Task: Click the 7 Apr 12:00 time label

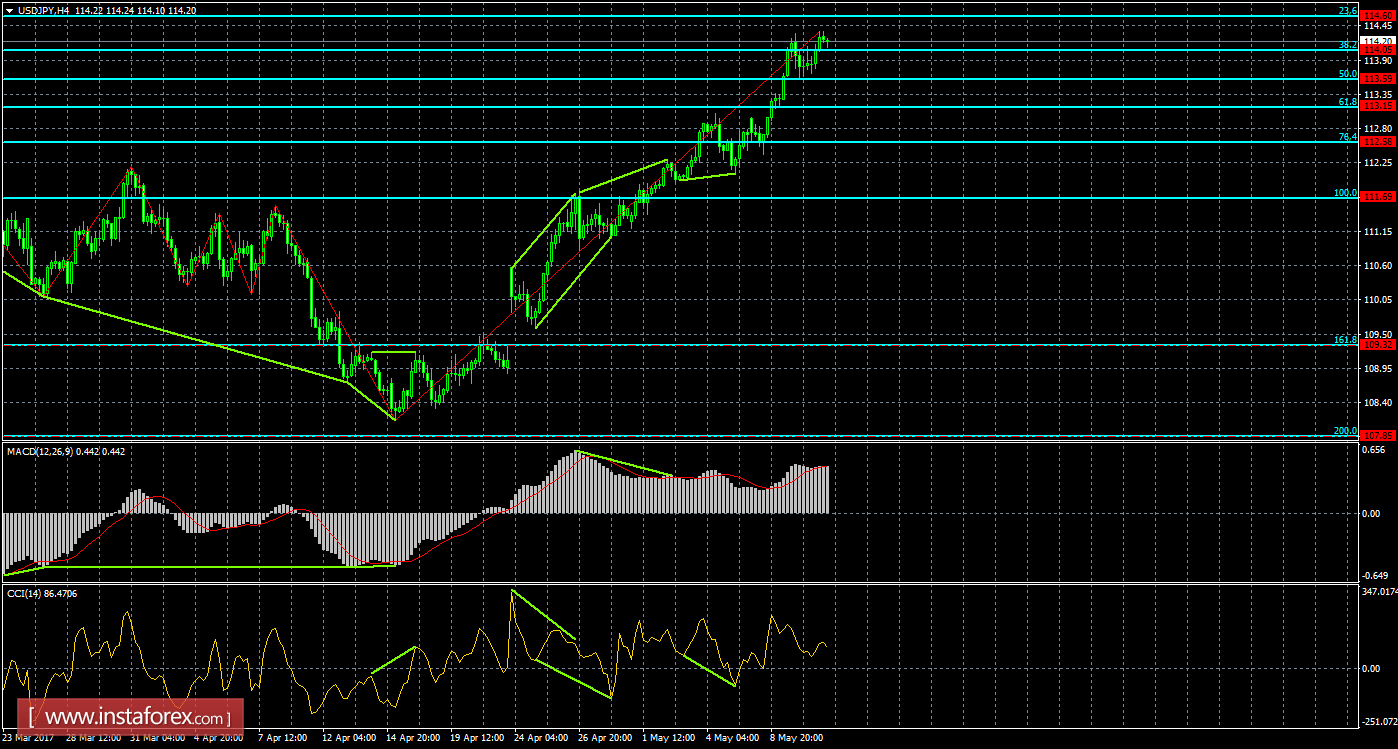Action: pos(285,739)
